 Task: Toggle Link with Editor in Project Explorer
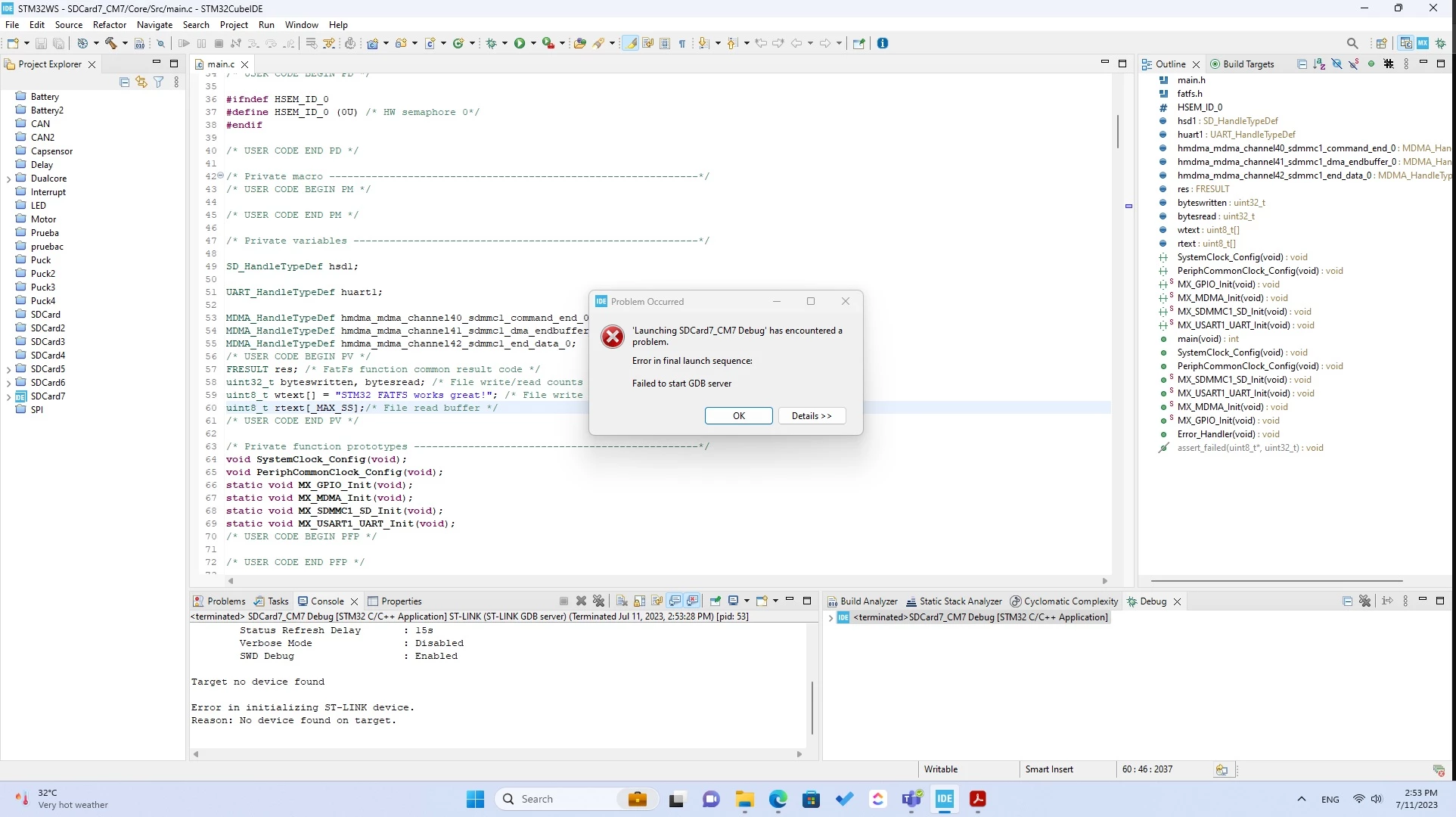click(141, 82)
